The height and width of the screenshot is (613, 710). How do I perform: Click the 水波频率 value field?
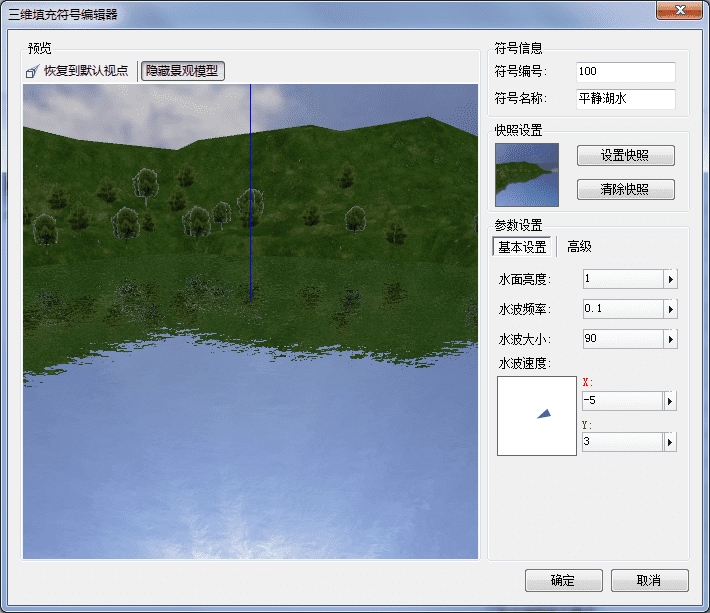click(623, 309)
